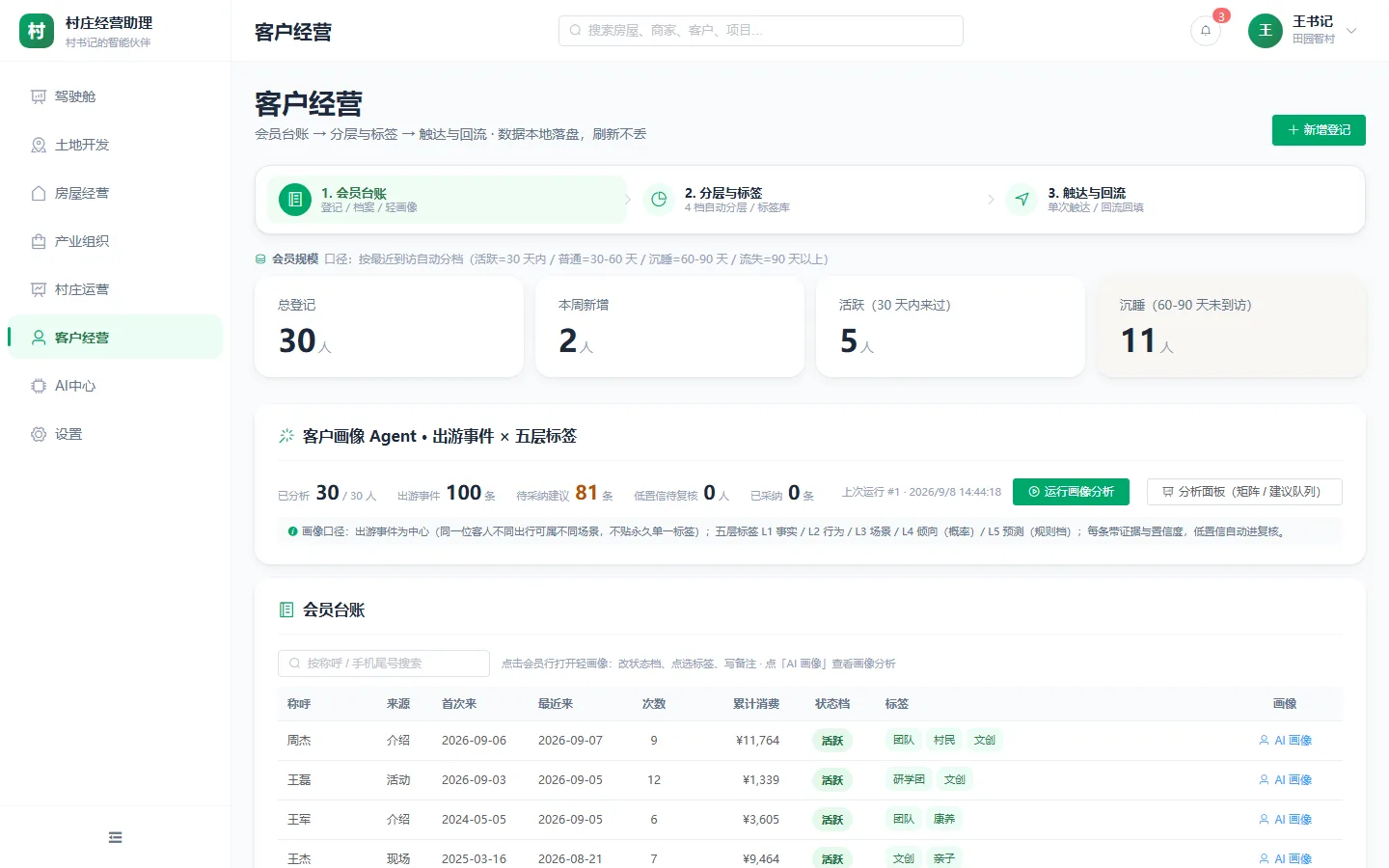Image resolution: width=1389 pixels, height=868 pixels.
Task: Click the 运行画像分析 button
Action: click(1071, 492)
